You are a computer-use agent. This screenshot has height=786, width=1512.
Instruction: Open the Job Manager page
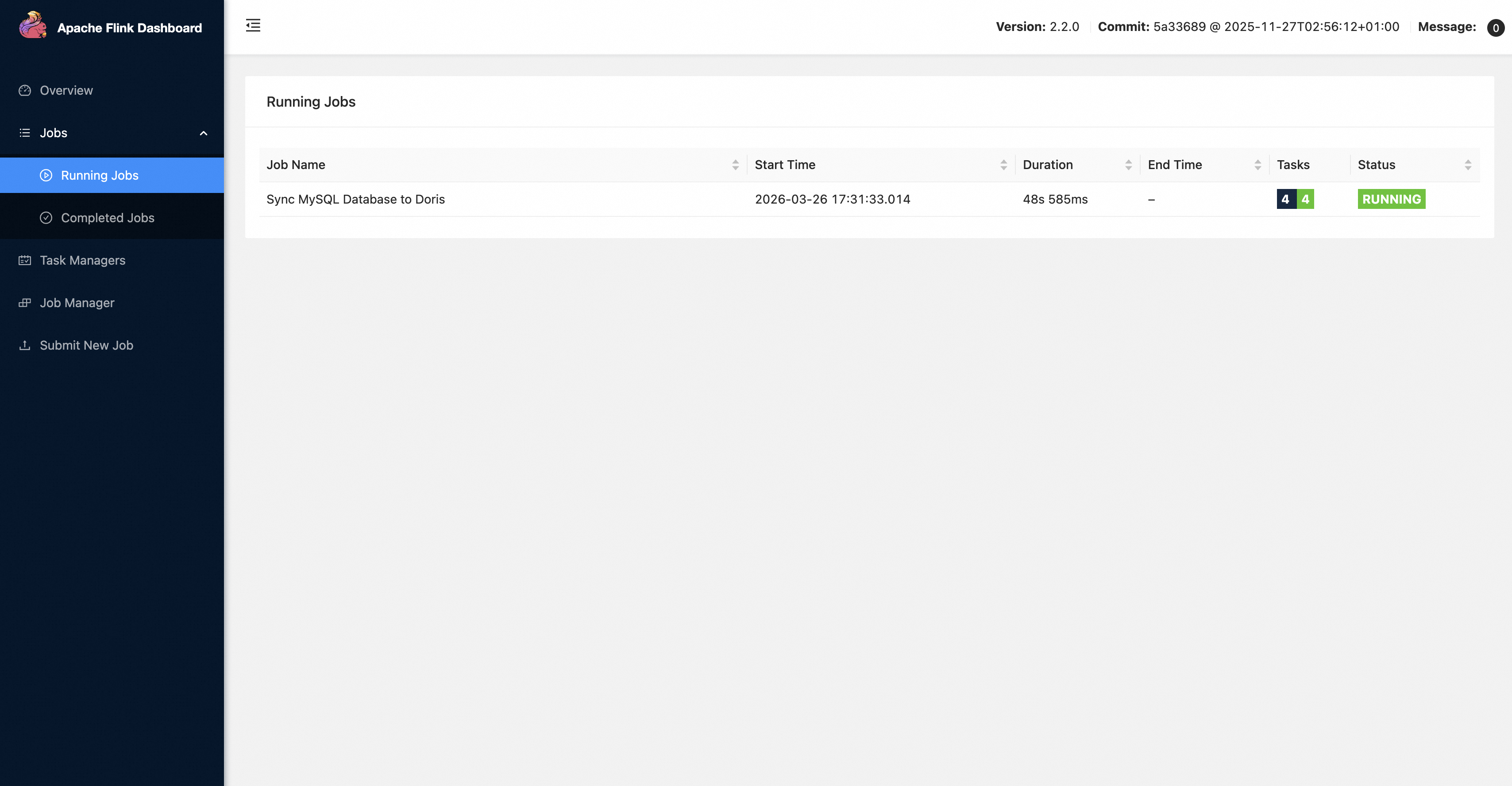(112, 303)
